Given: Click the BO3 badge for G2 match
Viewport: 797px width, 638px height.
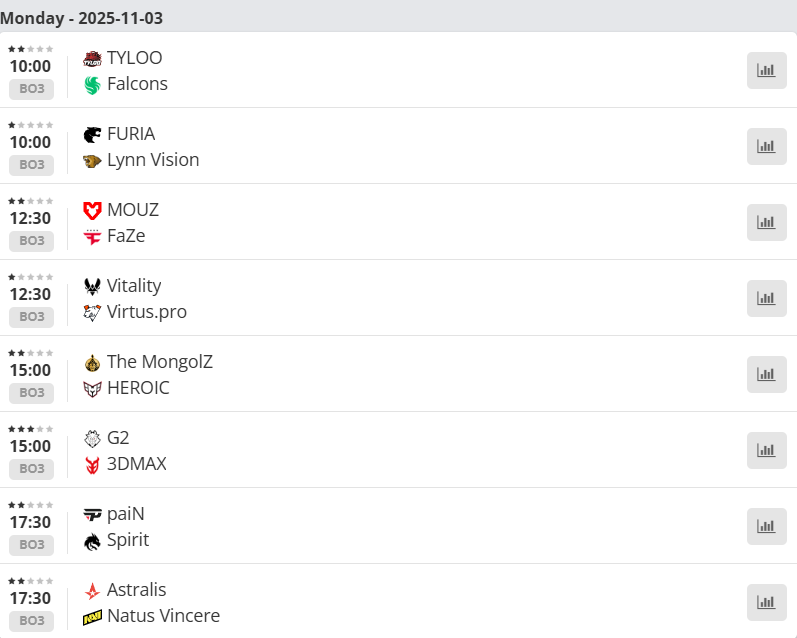Looking at the screenshot, I should (31, 469).
